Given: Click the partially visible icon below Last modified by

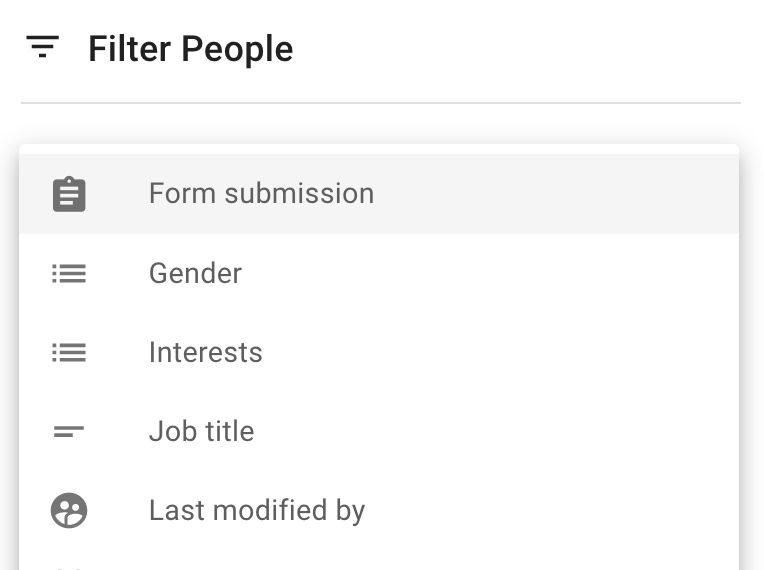Looking at the screenshot, I should point(69,567).
